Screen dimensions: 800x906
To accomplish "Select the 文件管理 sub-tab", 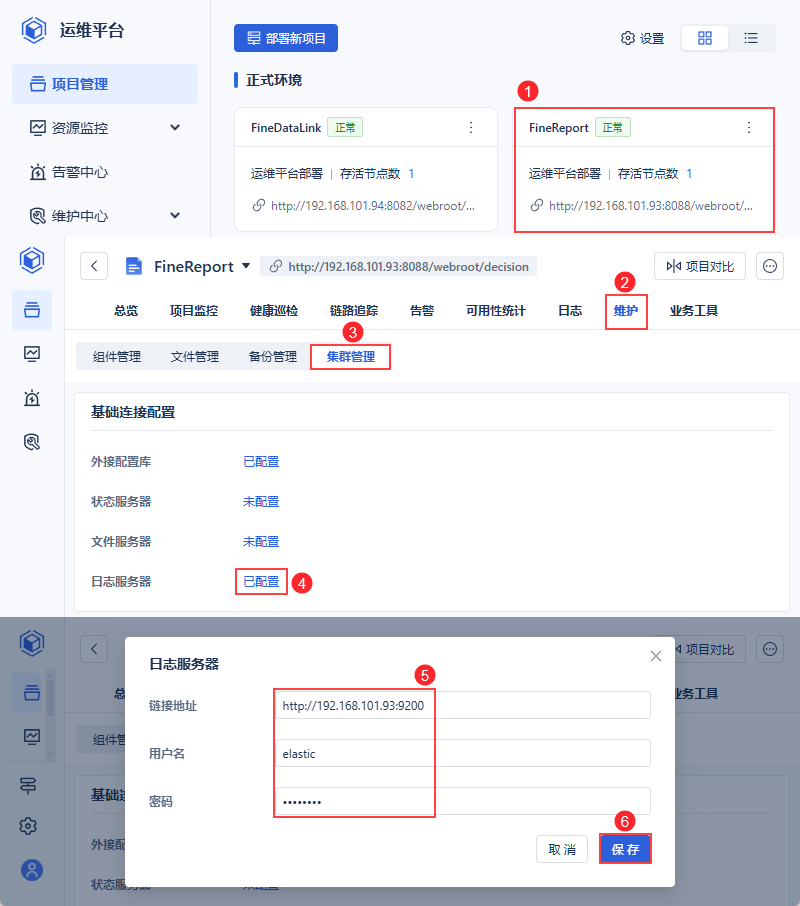I will [x=195, y=357].
